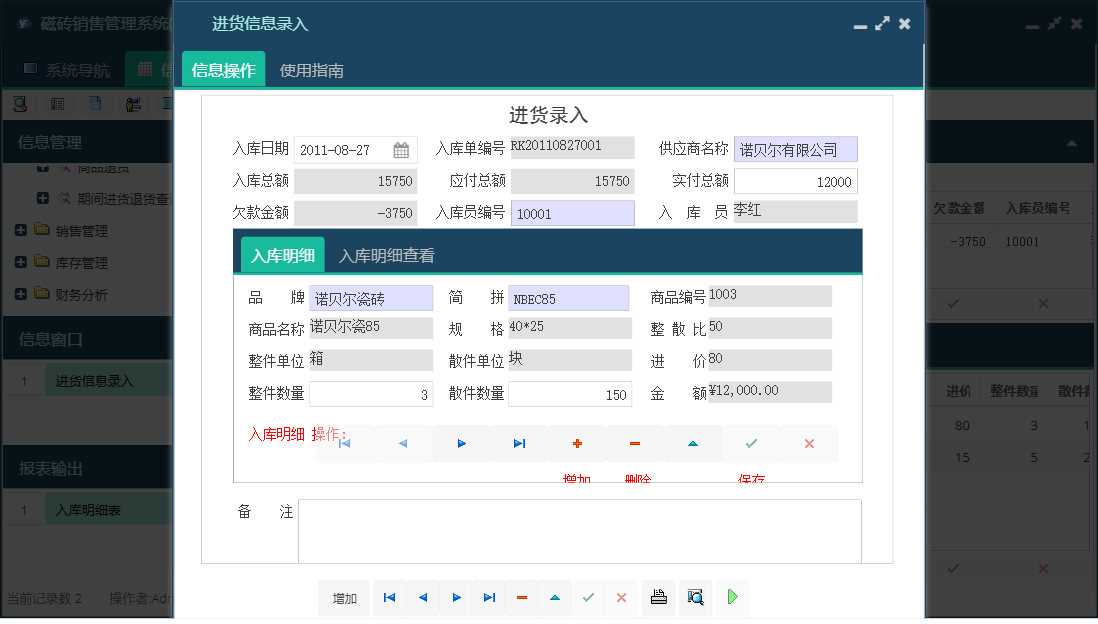Click the blue edit triangle icon on bottom toolbar
This screenshot has width=1098, height=624.
(555, 597)
